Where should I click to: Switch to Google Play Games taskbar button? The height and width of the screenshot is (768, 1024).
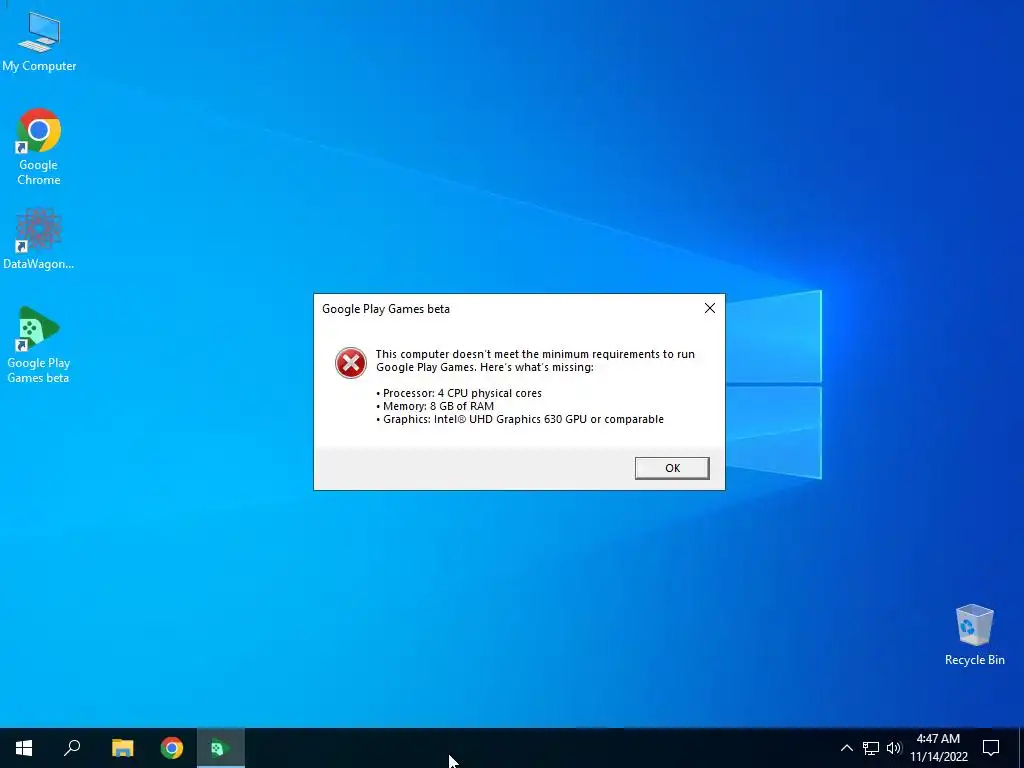221,748
